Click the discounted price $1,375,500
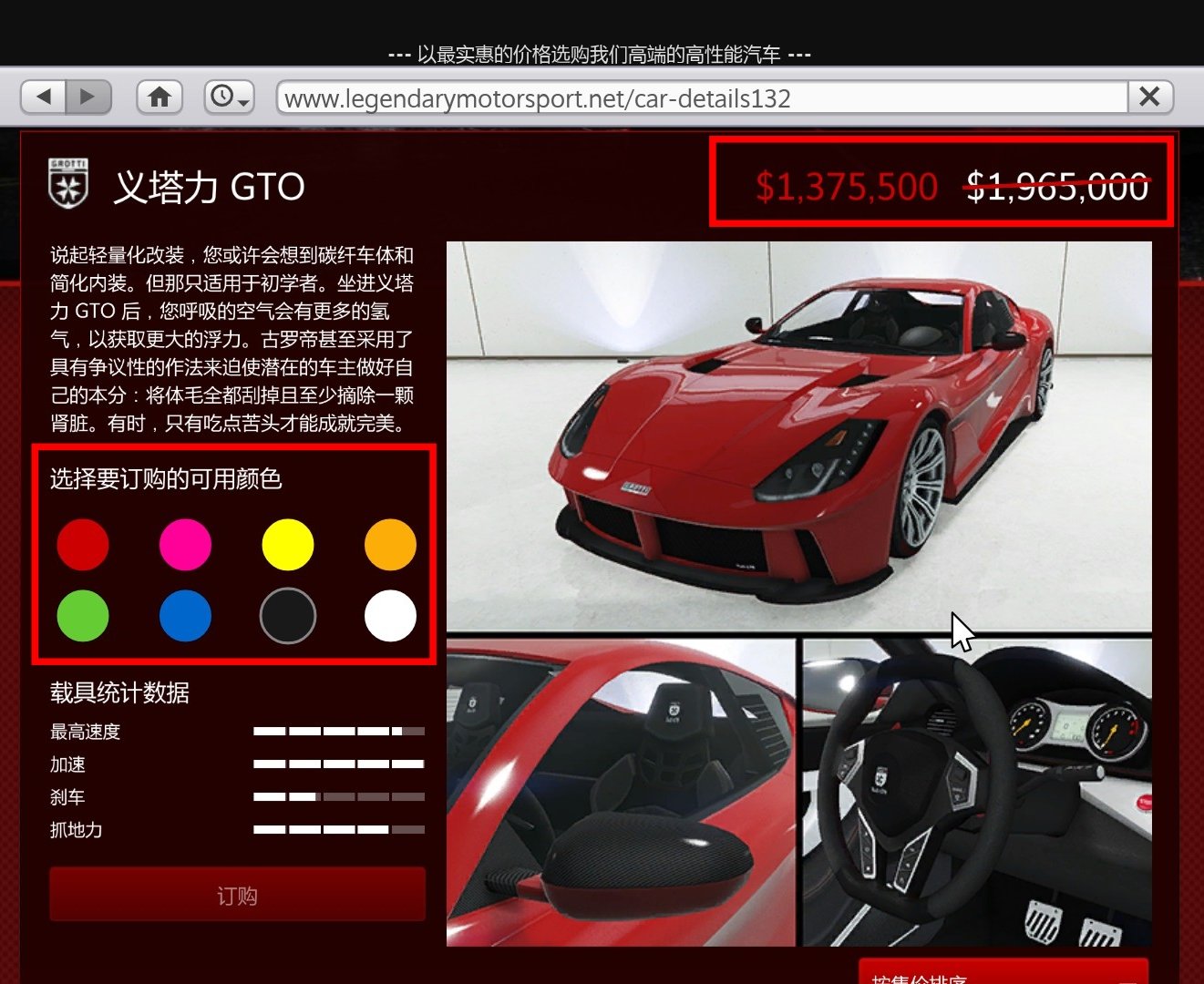 (847, 187)
